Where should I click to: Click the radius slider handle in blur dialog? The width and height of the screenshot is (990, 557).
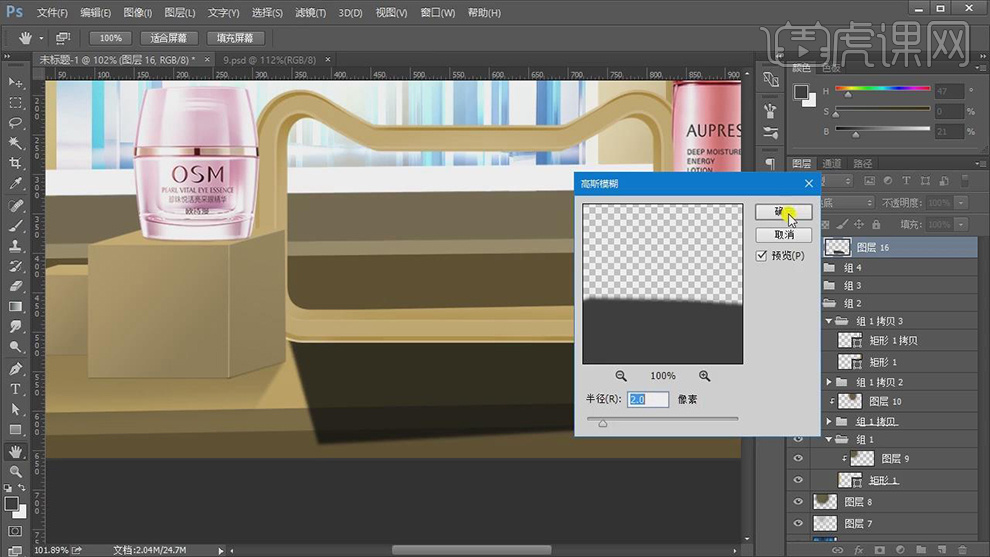tap(603, 423)
